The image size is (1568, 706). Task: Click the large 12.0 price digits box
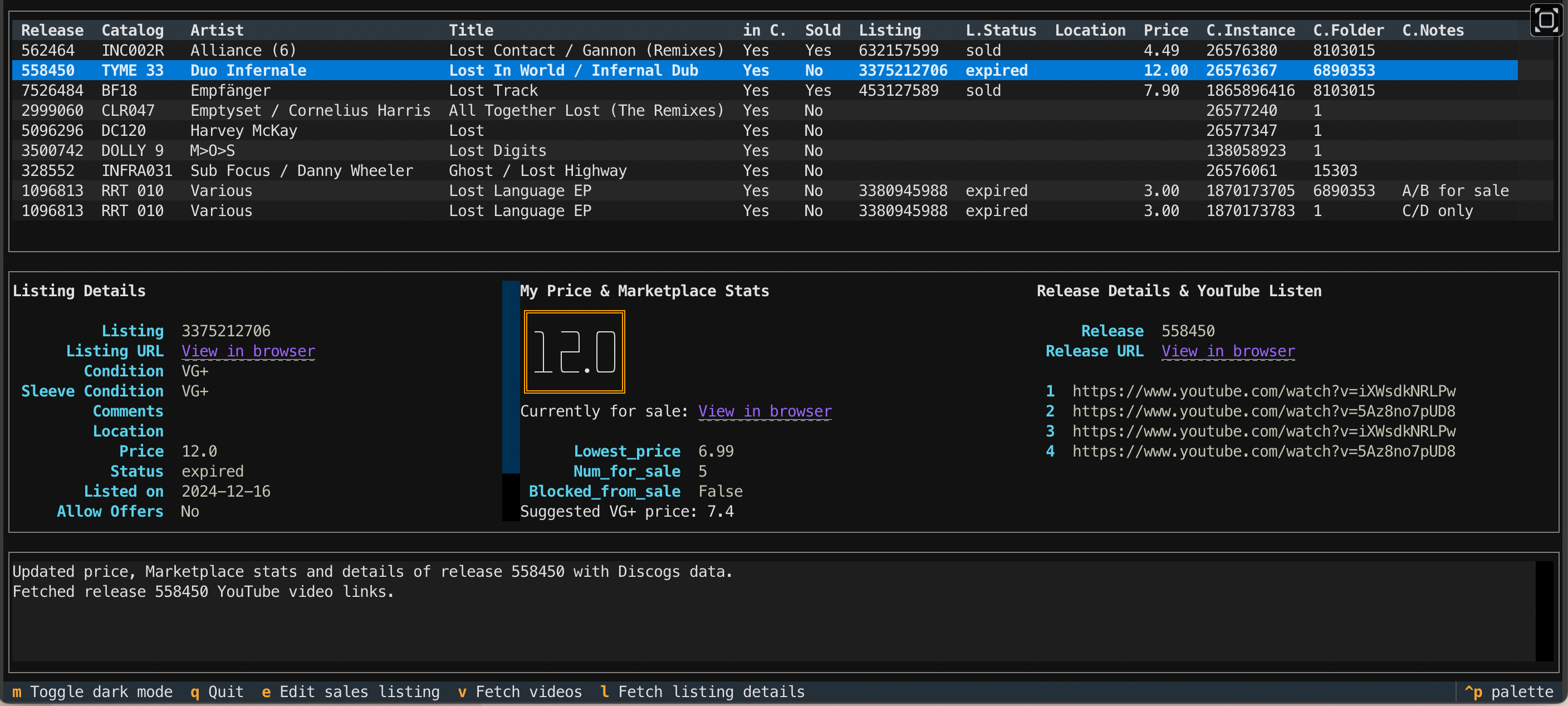point(574,352)
